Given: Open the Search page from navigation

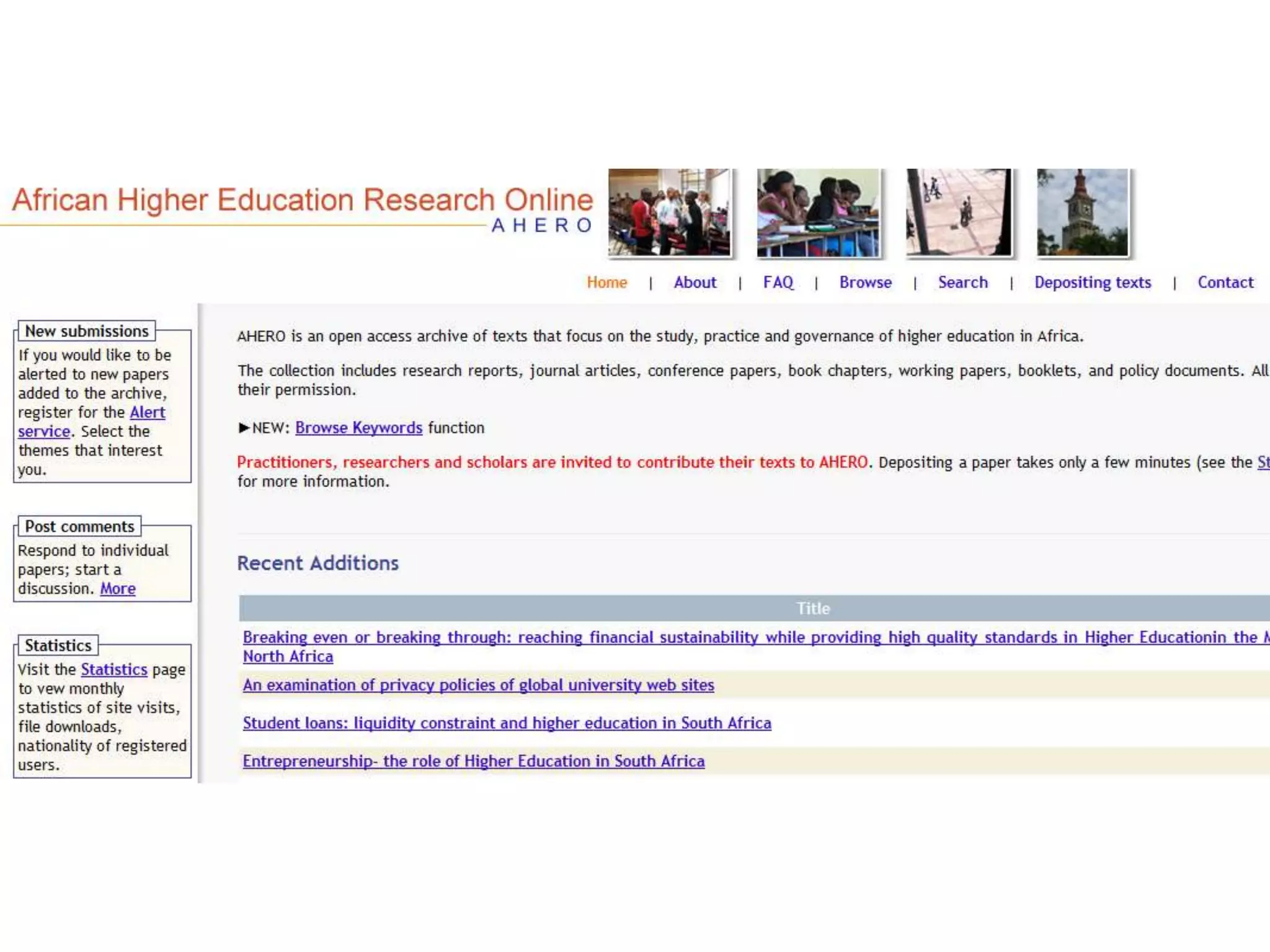Looking at the screenshot, I should pyautogui.click(x=962, y=283).
